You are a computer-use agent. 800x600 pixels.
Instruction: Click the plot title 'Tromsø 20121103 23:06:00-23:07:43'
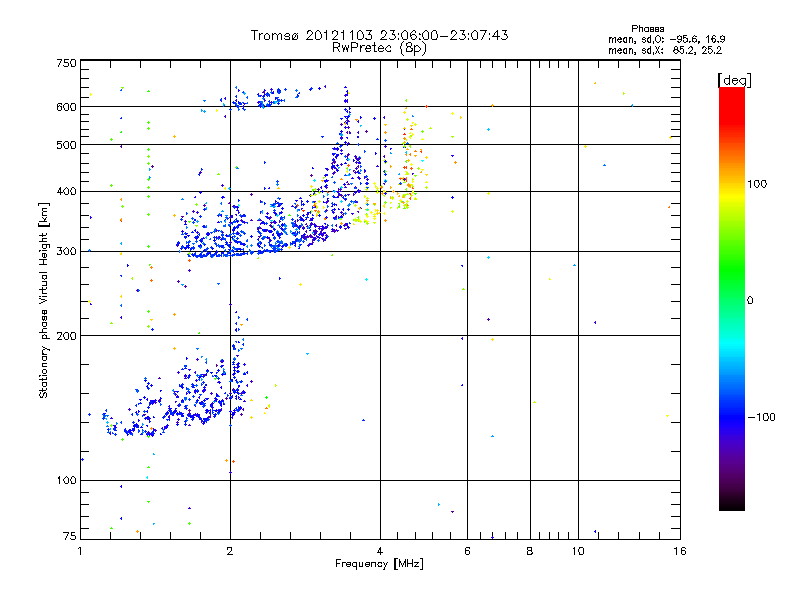380,35
